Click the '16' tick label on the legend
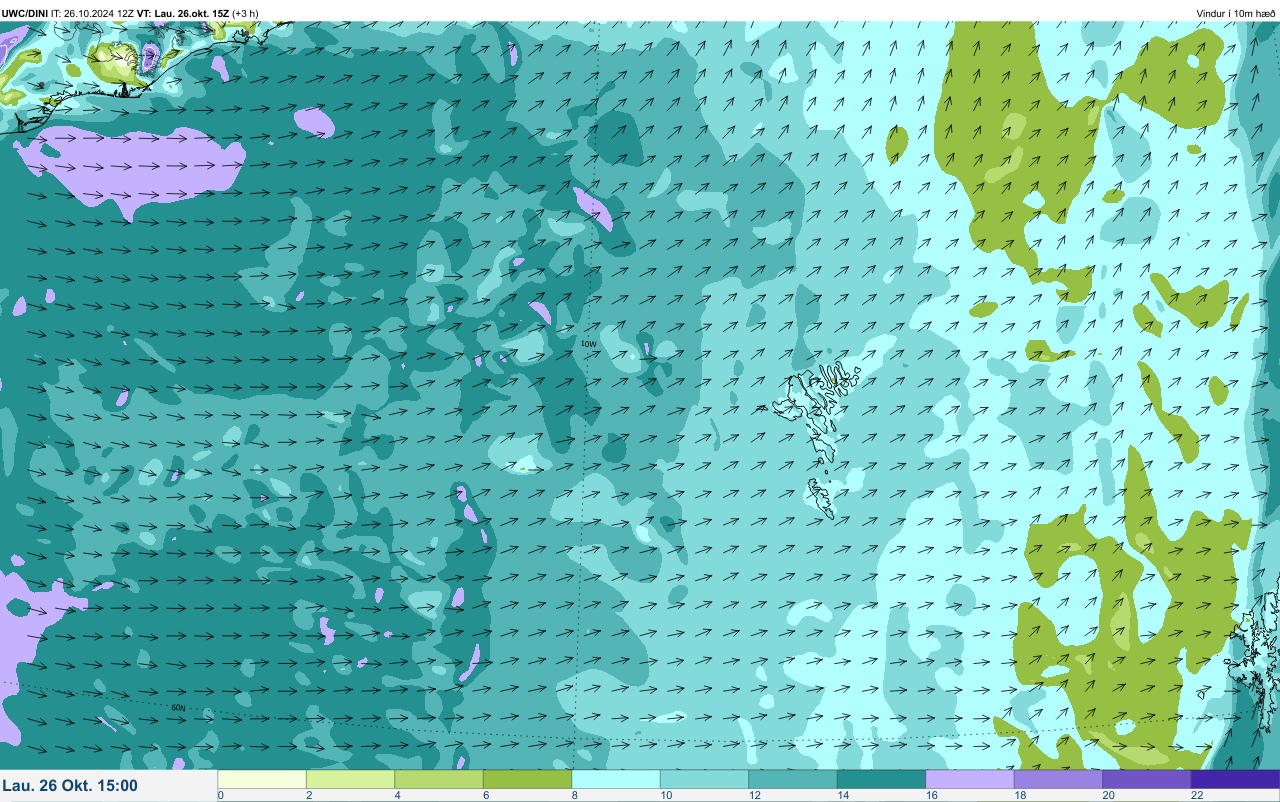 [x=932, y=796]
